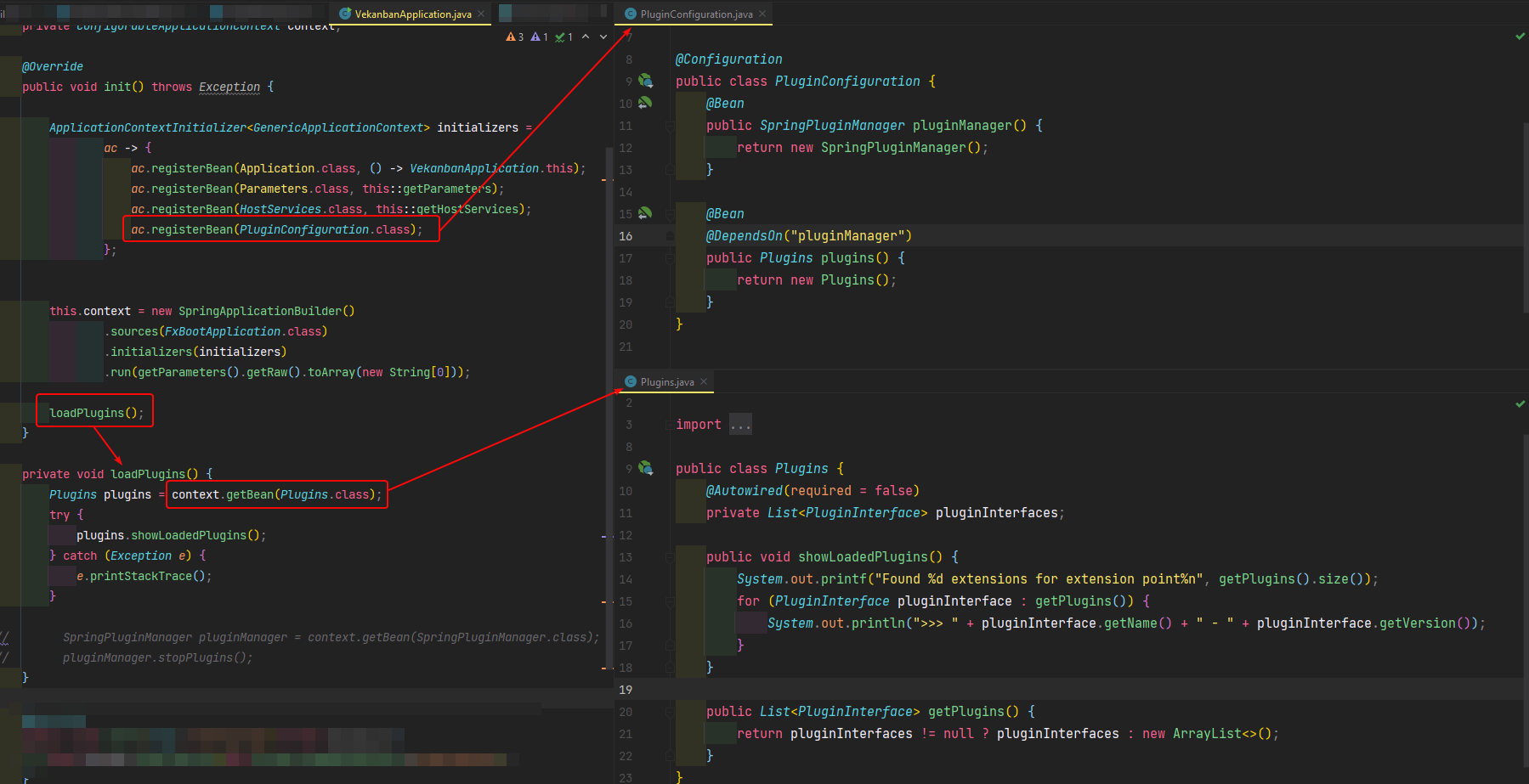Click the class icon on PluginConfiguration.java tab
This screenshot has width=1529, height=784.
[x=631, y=14]
